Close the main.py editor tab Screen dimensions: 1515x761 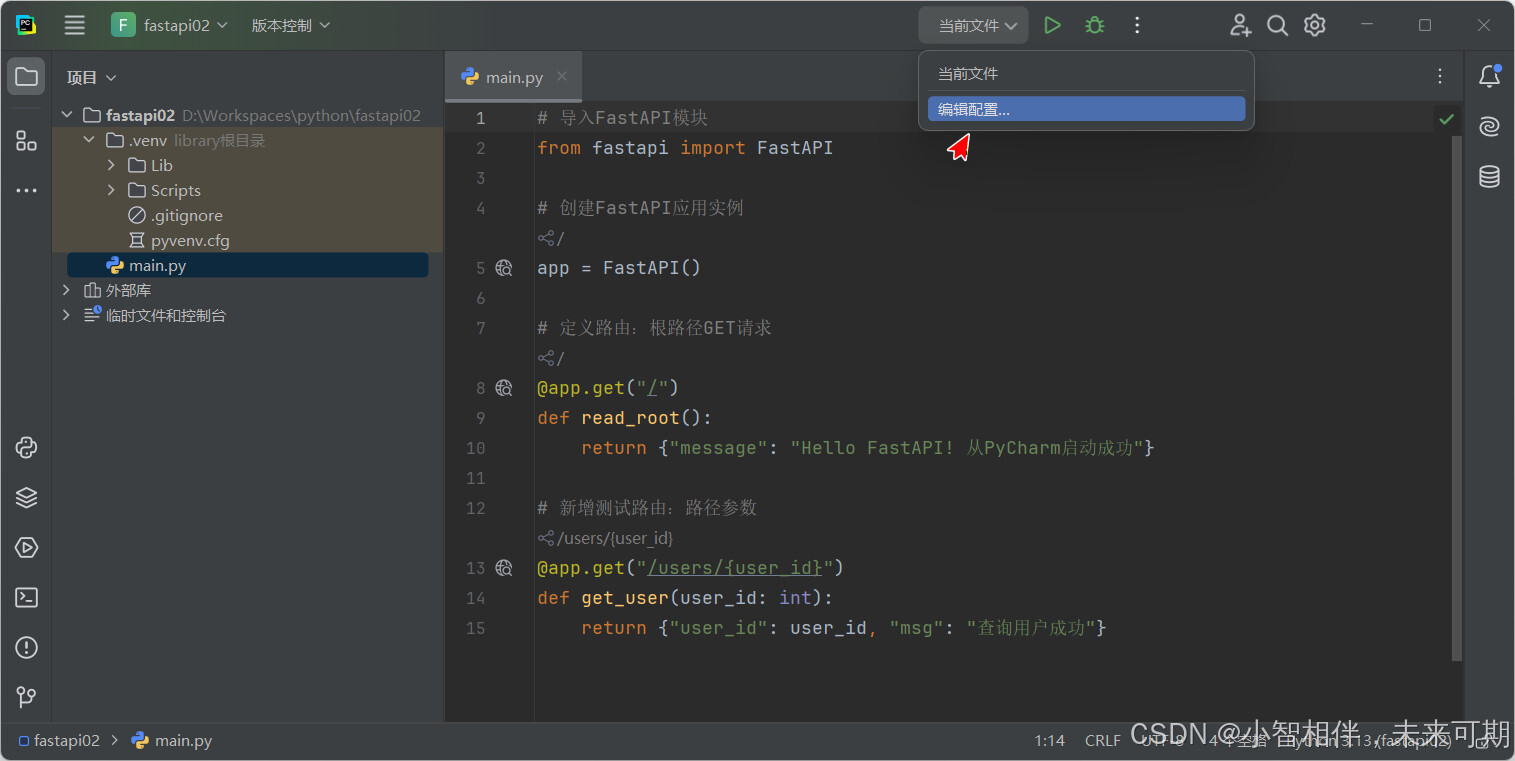(x=562, y=76)
